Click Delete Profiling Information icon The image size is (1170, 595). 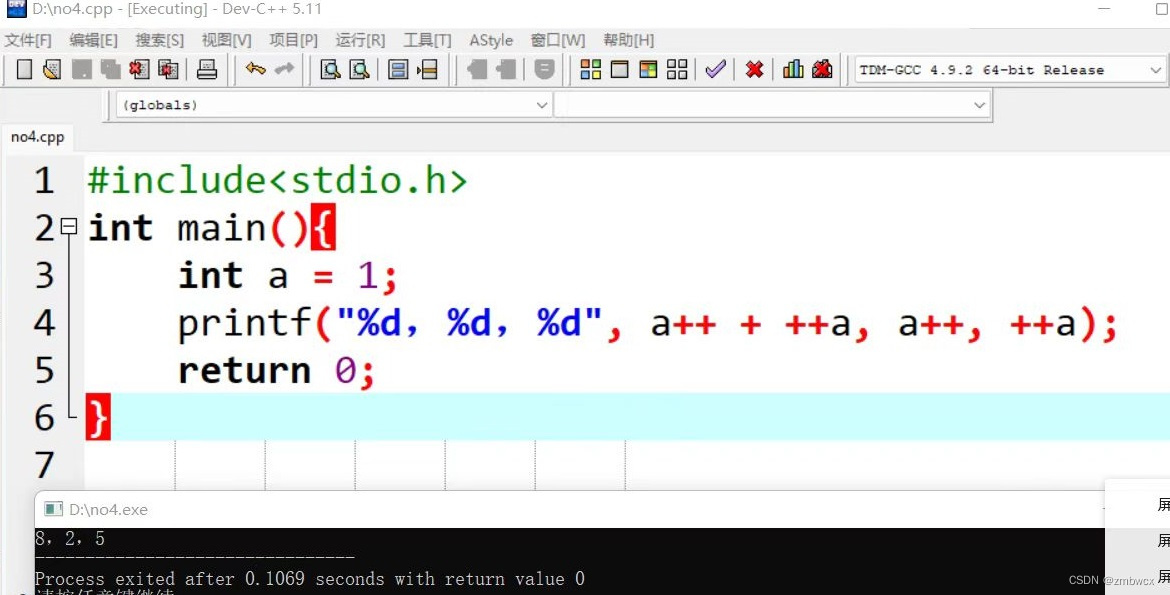[822, 69]
